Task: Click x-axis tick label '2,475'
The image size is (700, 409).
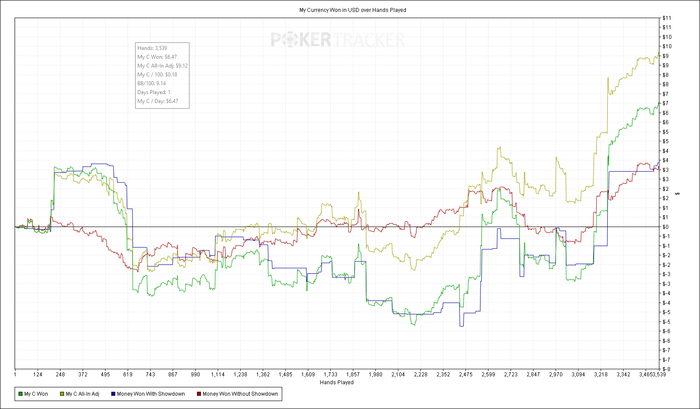Action: [465, 375]
